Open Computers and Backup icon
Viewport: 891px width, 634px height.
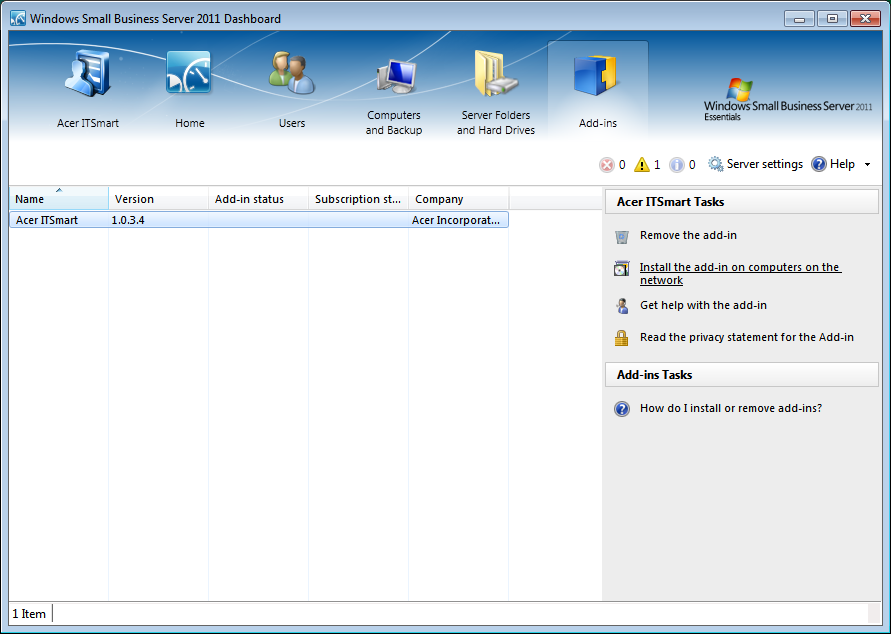point(396,76)
